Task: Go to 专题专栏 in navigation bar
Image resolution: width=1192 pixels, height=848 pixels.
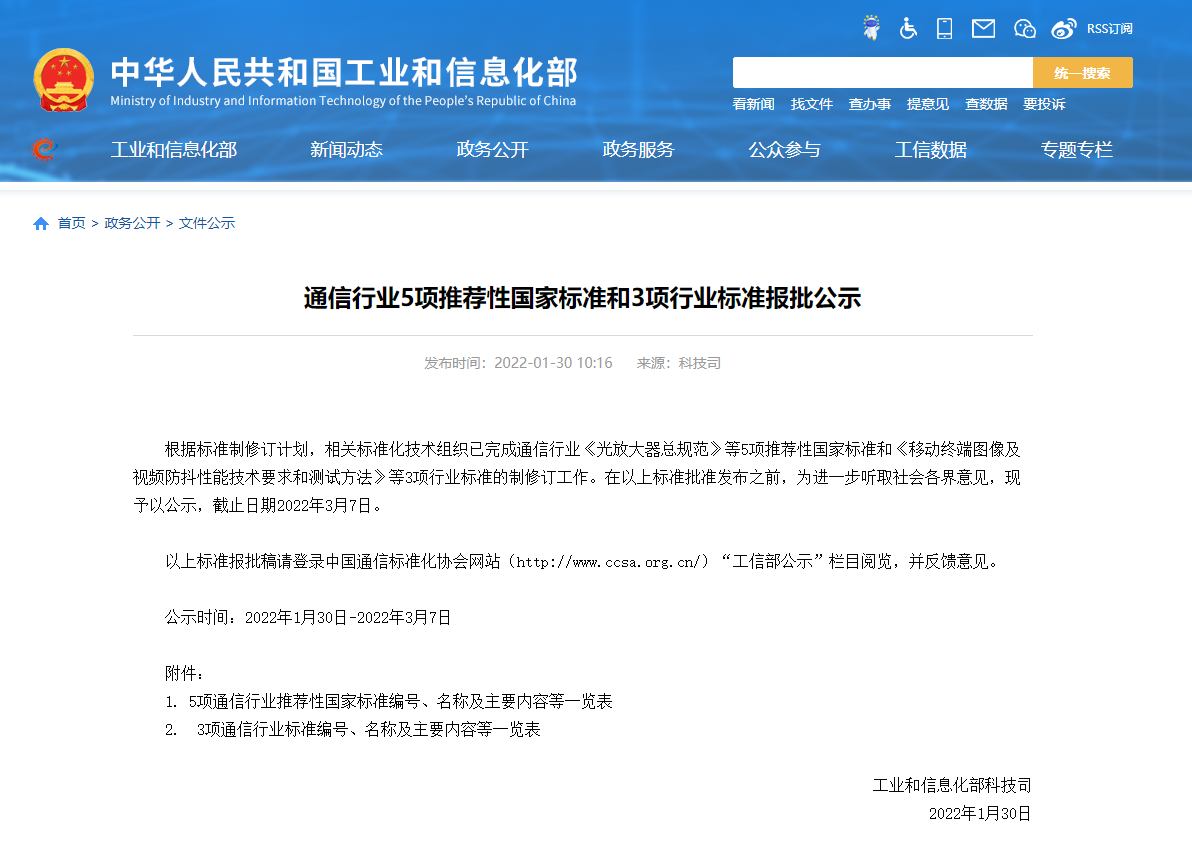Action: [x=1076, y=150]
